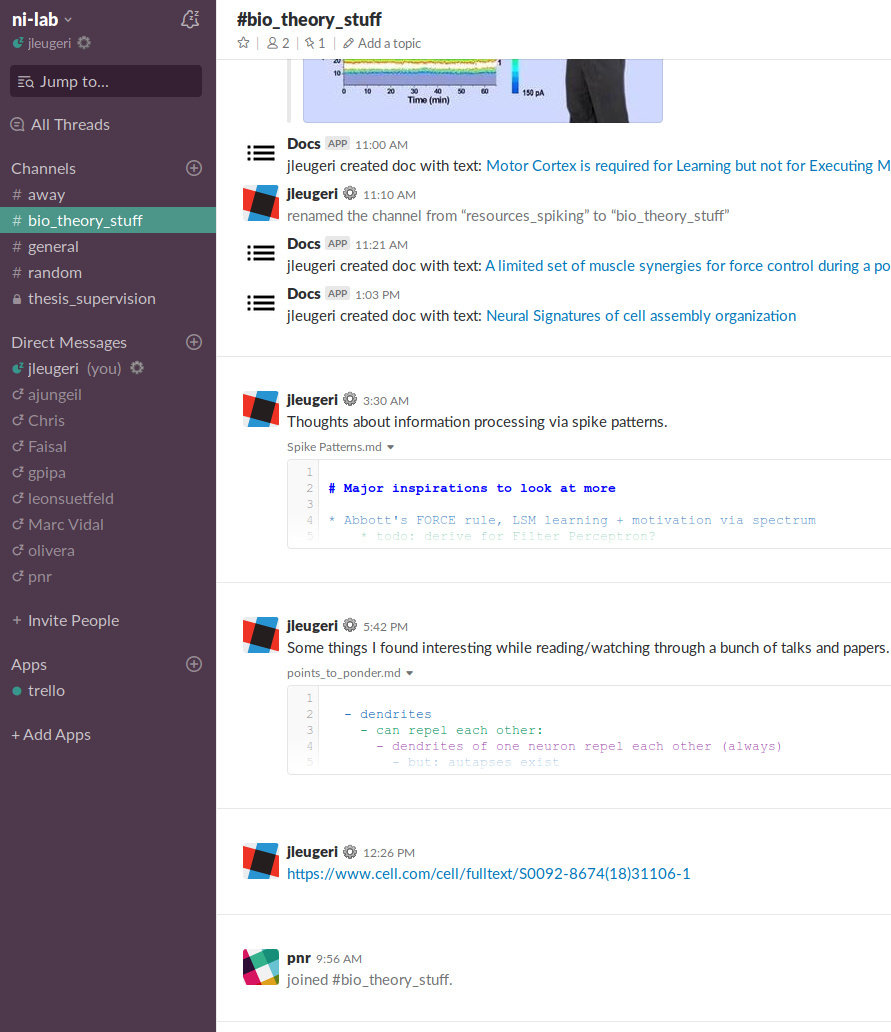Select the bio_theory_stuff channel
Screen dimensions: 891x1032
point(108,220)
